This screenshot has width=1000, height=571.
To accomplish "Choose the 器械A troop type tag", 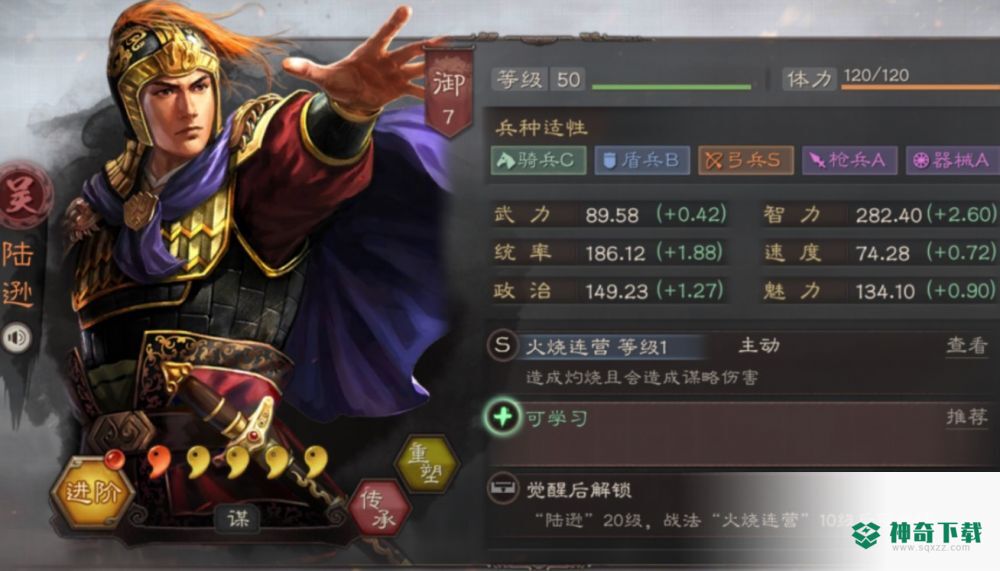I will click(x=953, y=159).
